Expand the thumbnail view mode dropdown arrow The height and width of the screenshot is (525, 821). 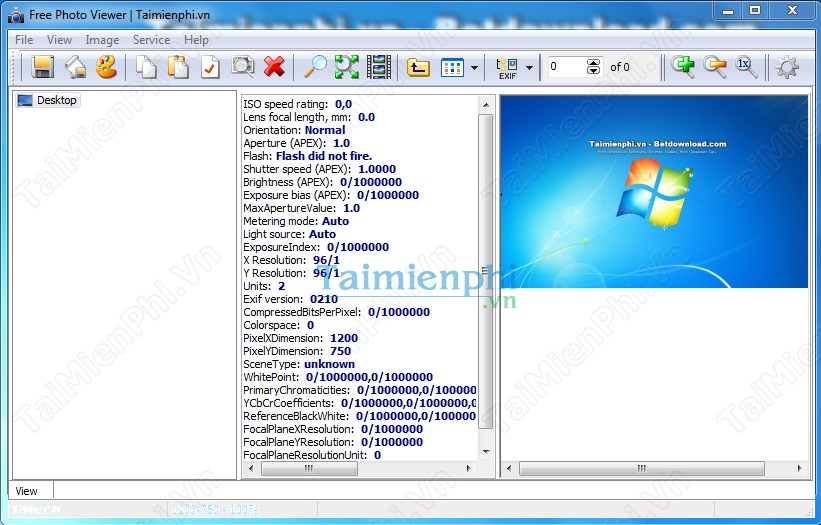click(474, 68)
